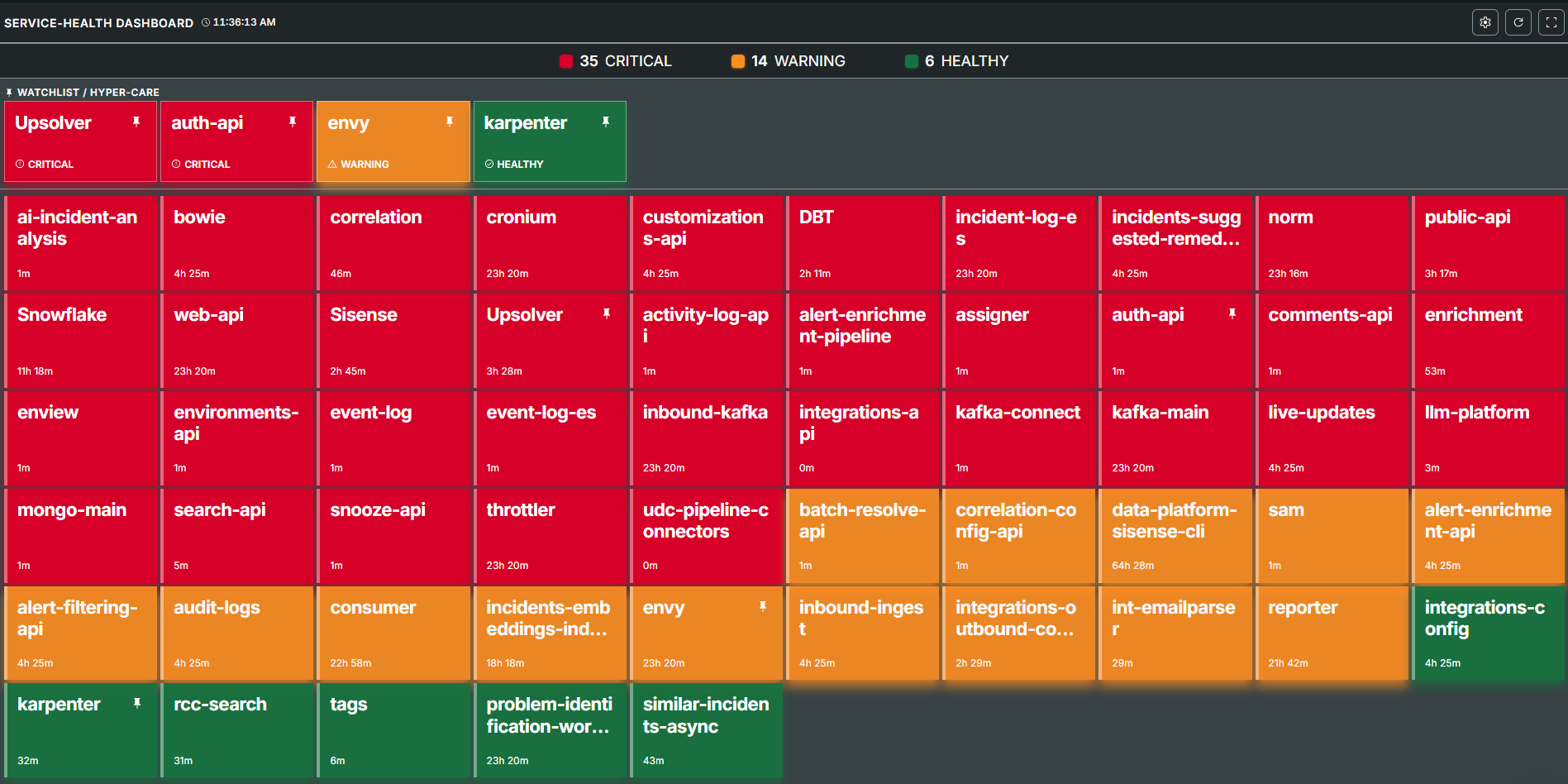This screenshot has height=784, width=1568.
Task: Unpin the Upsolver card in the watchlist
Action: pyautogui.click(x=136, y=121)
